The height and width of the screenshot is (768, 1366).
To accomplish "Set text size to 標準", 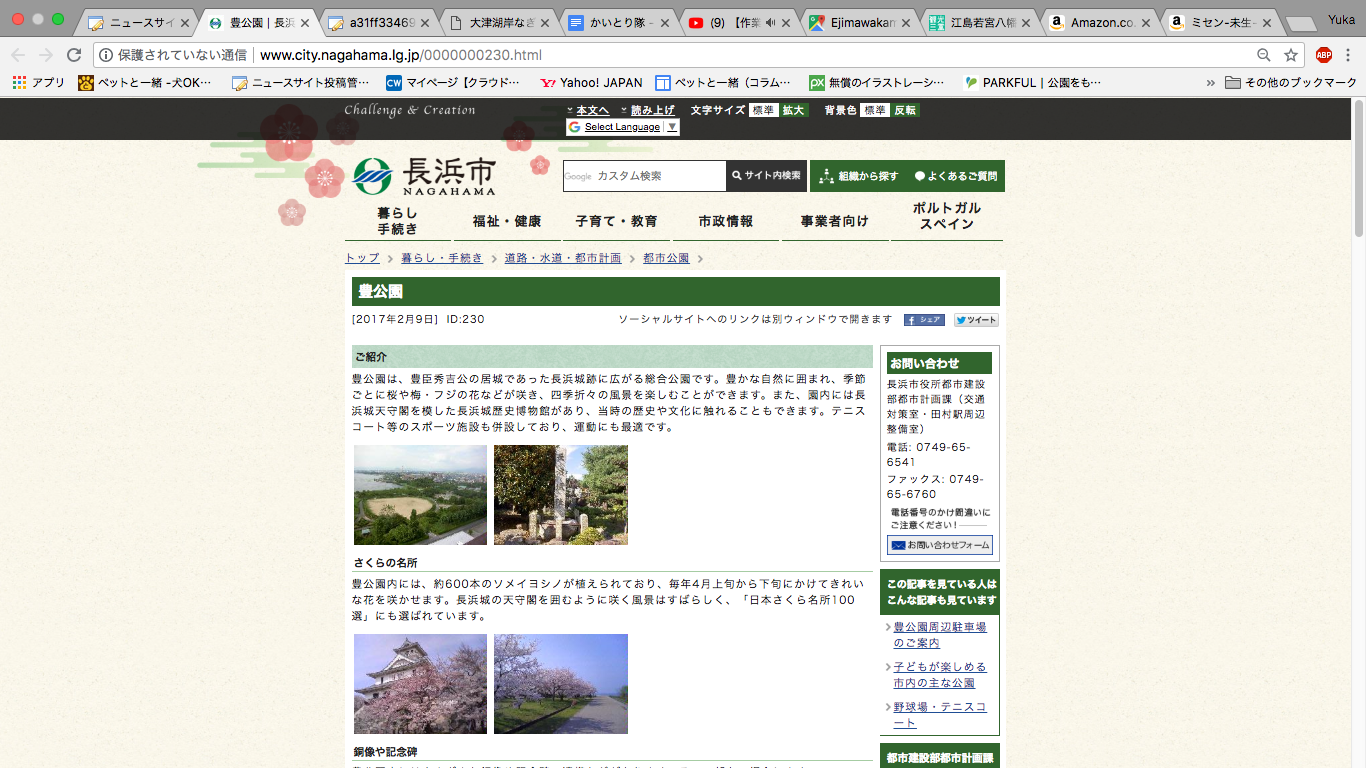I will coord(763,110).
